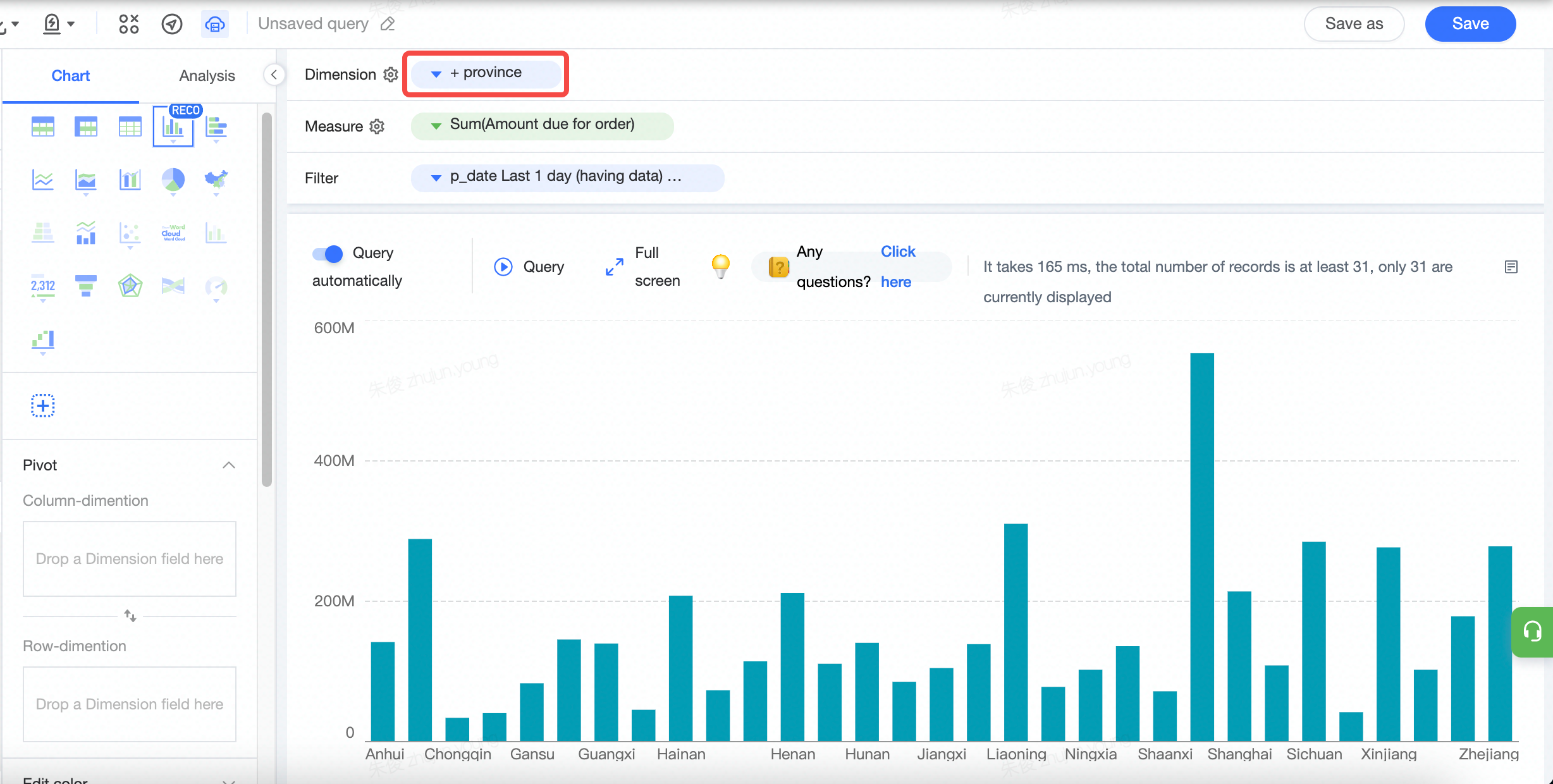Click the four-dots apps toolbar icon
This screenshot has width=1553, height=784.
(129, 24)
